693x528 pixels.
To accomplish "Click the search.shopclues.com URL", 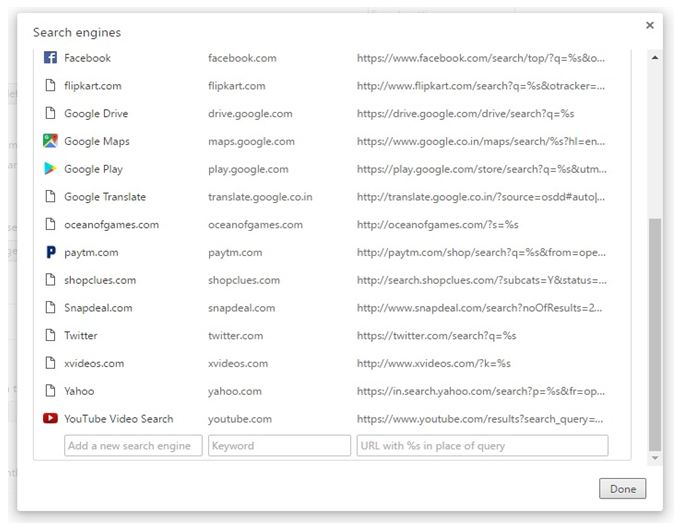I will 482,280.
